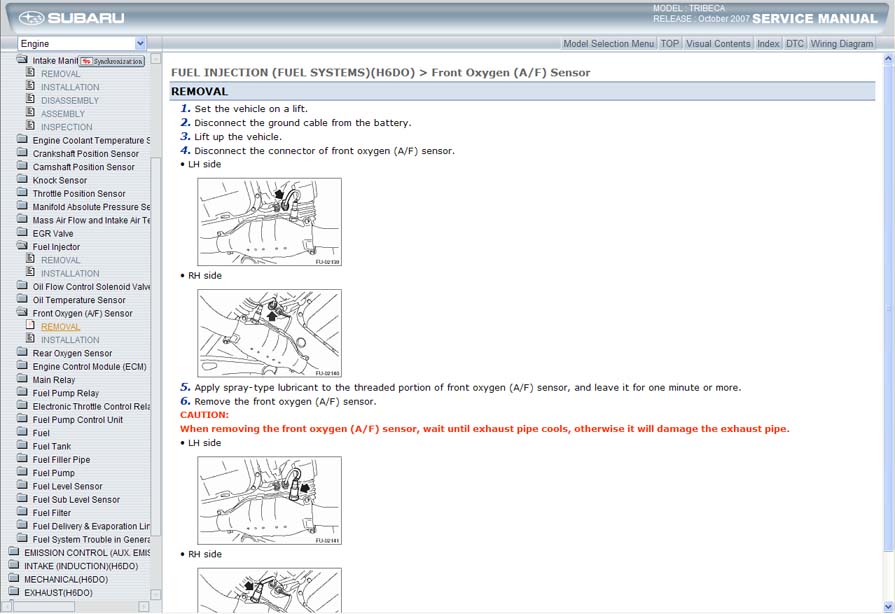Click the folder icon beside Rear Oxygen Sensor
Screen dimensions: 895x614
click(x=22, y=353)
